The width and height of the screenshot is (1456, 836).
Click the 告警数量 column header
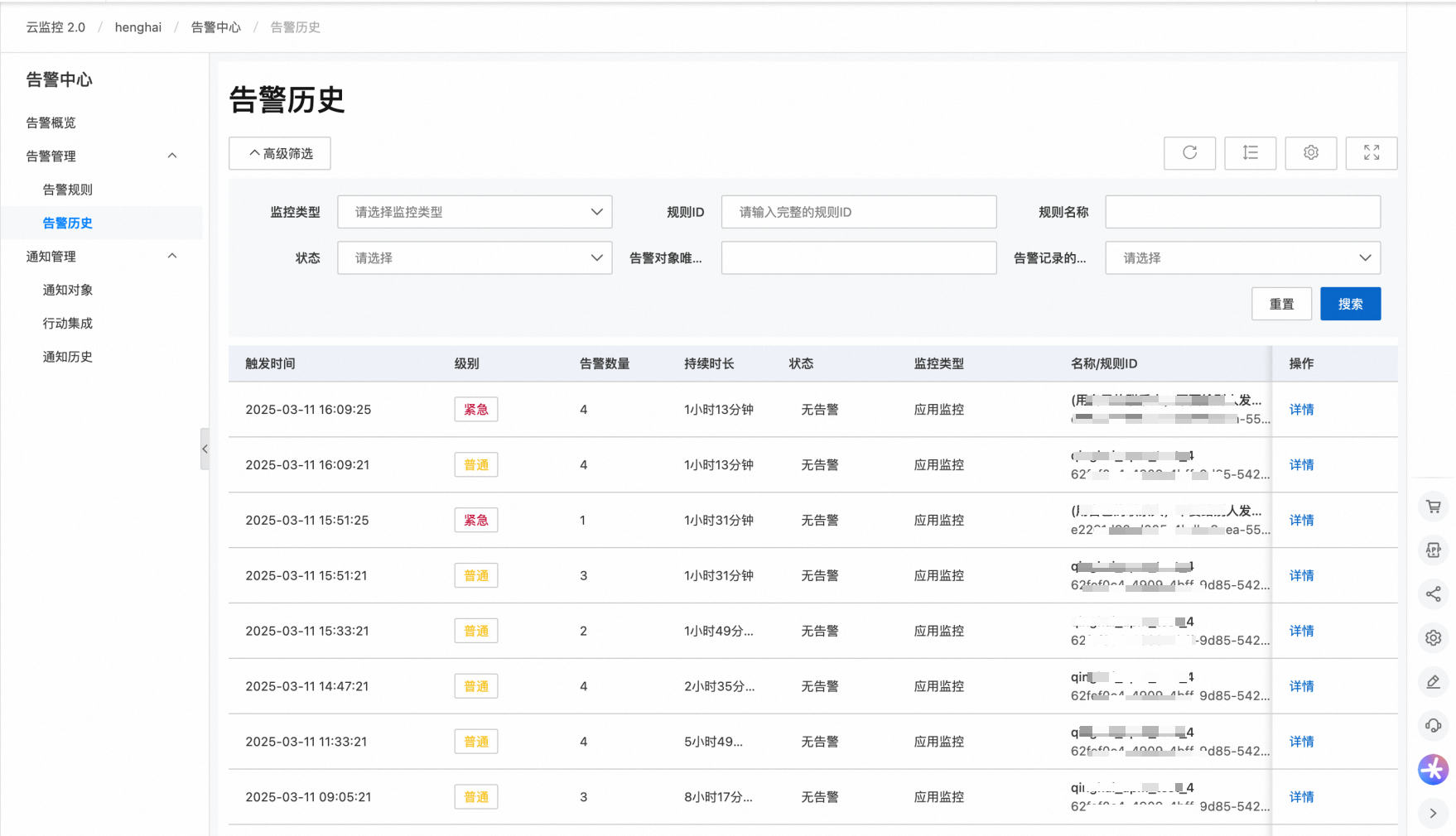click(x=605, y=364)
